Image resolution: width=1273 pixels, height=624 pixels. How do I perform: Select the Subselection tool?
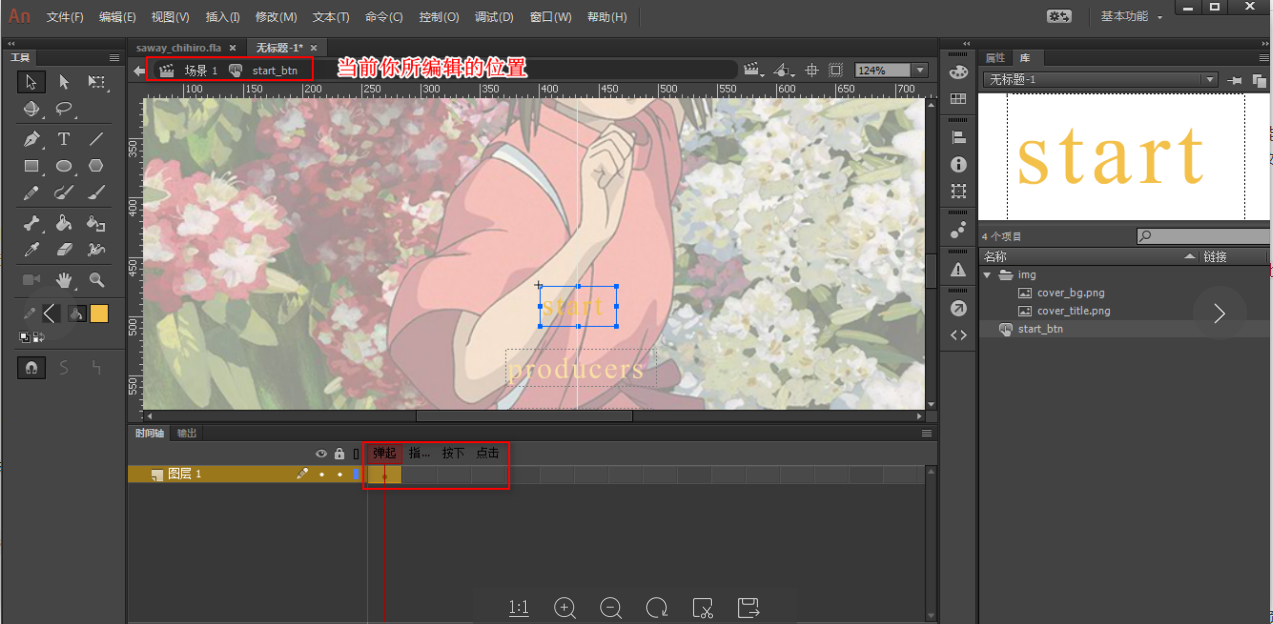tap(64, 82)
